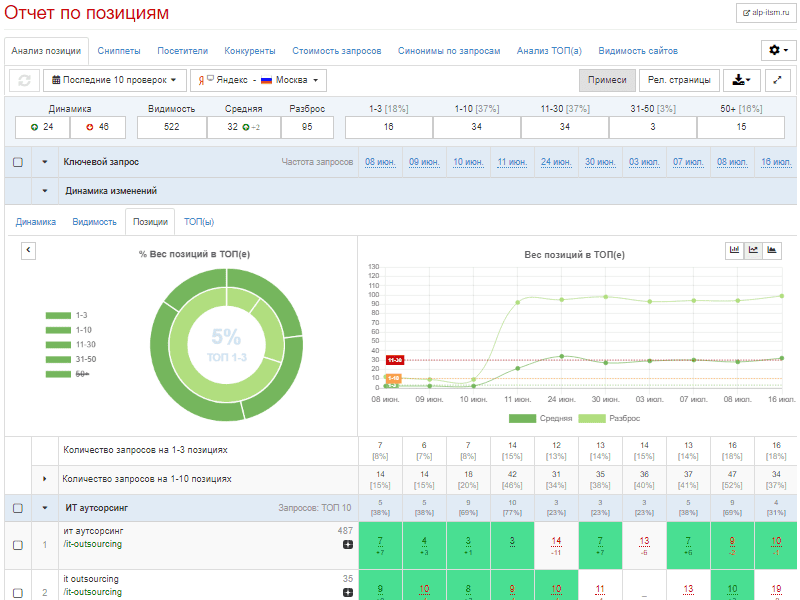Switch to area chart view icon
The image size is (800, 600).
click(771, 250)
